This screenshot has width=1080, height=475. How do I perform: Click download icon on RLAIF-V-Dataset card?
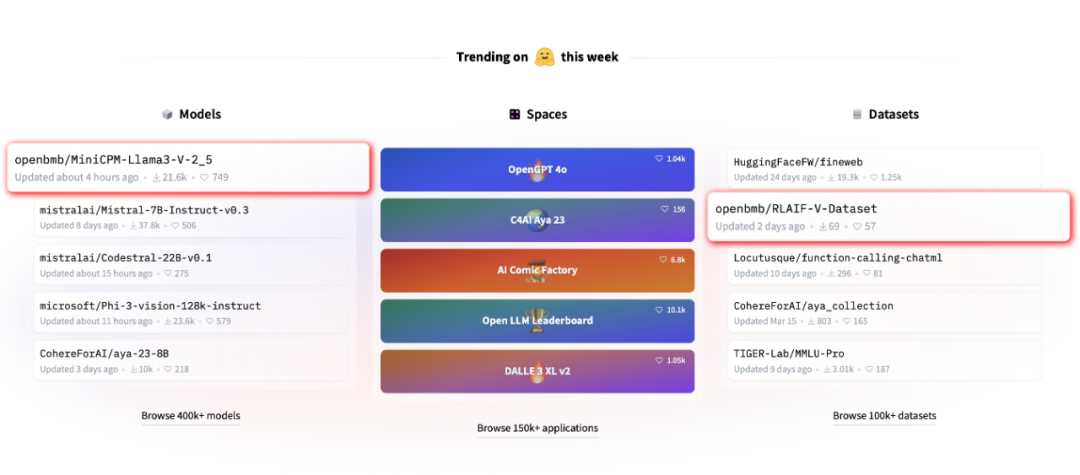[823, 227]
